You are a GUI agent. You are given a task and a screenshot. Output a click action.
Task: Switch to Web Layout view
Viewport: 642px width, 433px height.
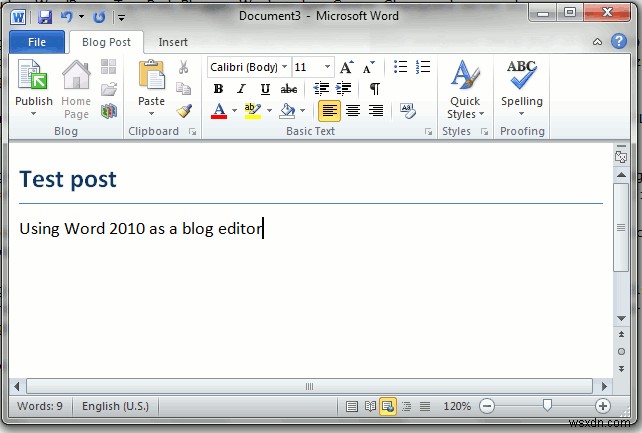(388, 406)
